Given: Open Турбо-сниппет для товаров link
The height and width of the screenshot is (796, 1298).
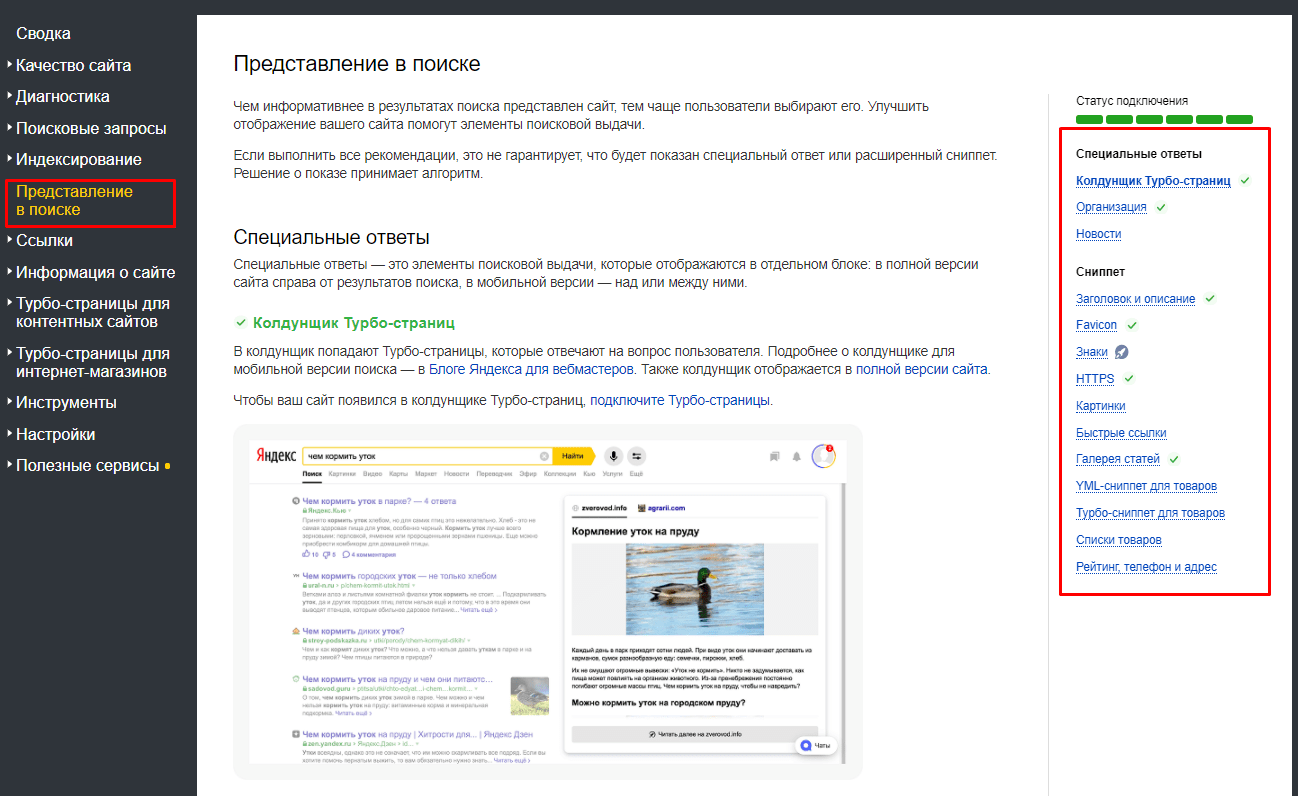Looking at the screenshot, I should pyautogui.click(x=1150, y=513).
